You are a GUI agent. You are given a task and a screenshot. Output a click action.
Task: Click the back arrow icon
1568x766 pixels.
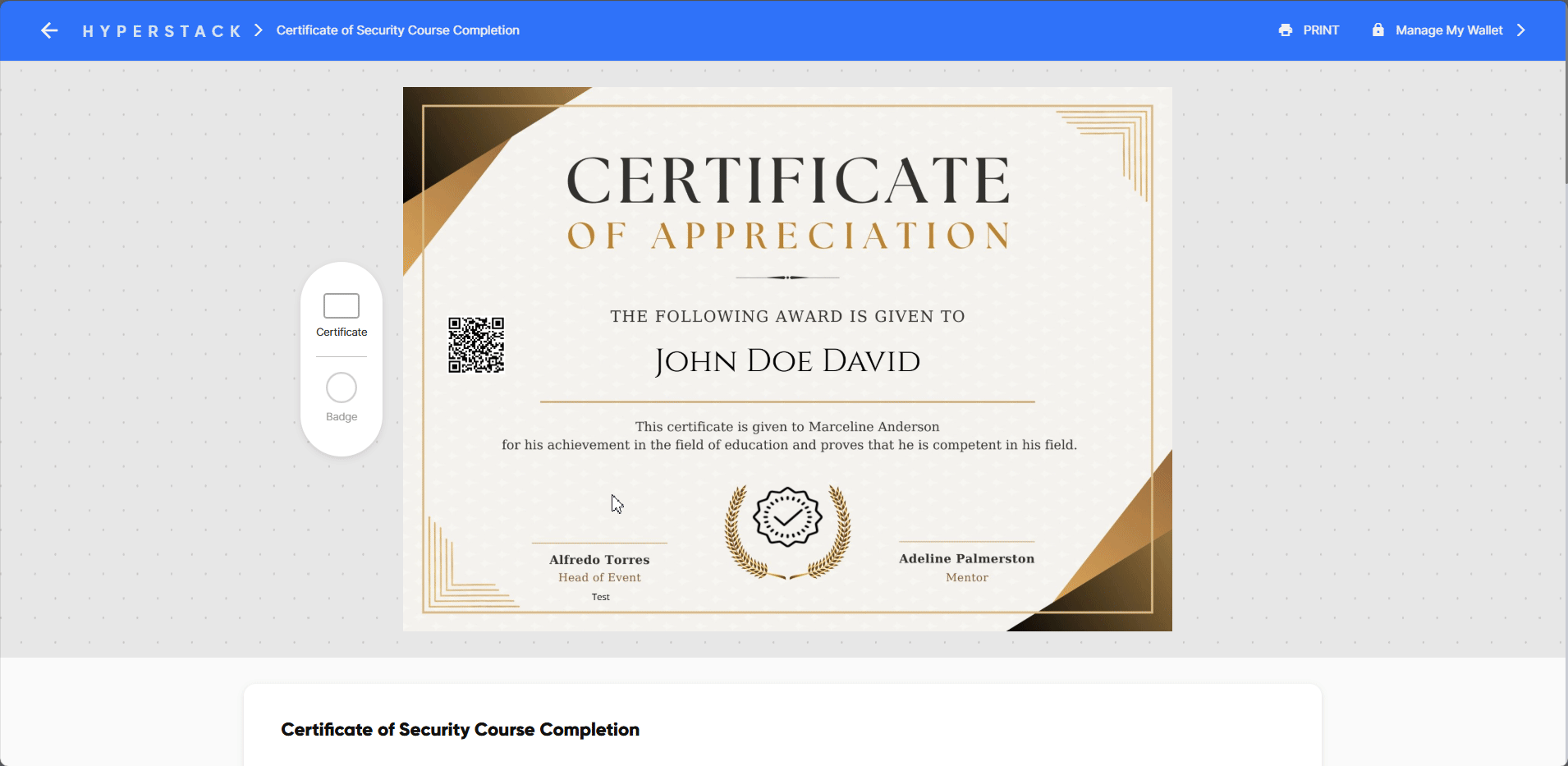click(x=49, y=30)
